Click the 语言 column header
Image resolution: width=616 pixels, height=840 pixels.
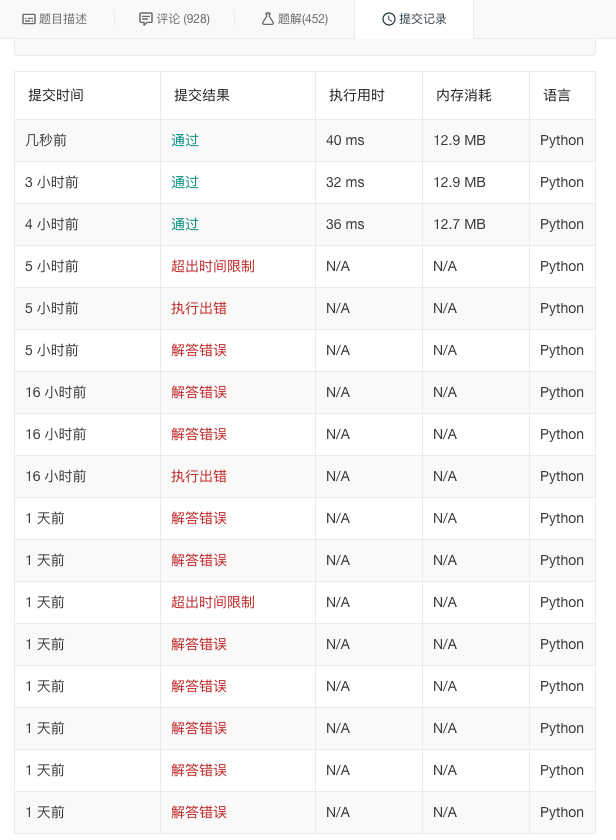point(557,96)
